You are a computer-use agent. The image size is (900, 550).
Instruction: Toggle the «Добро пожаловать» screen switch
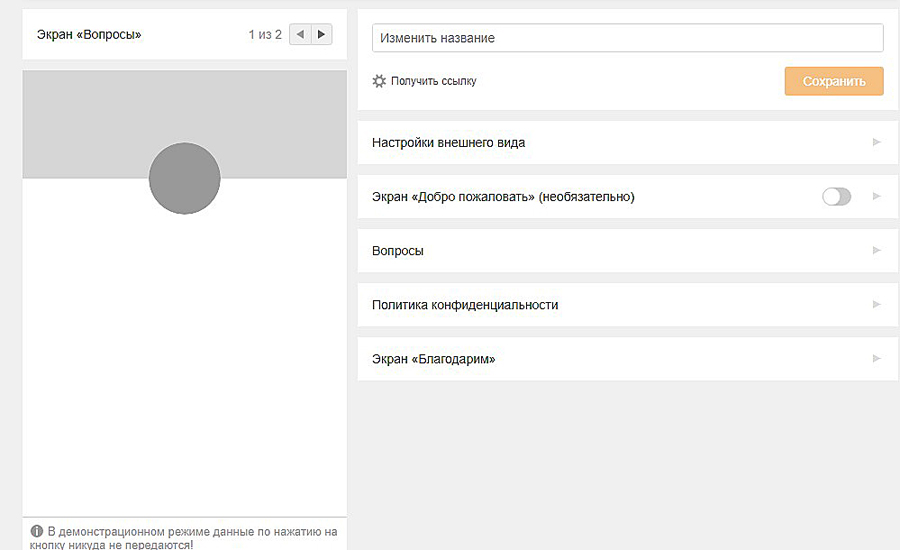tap(836, 197)
